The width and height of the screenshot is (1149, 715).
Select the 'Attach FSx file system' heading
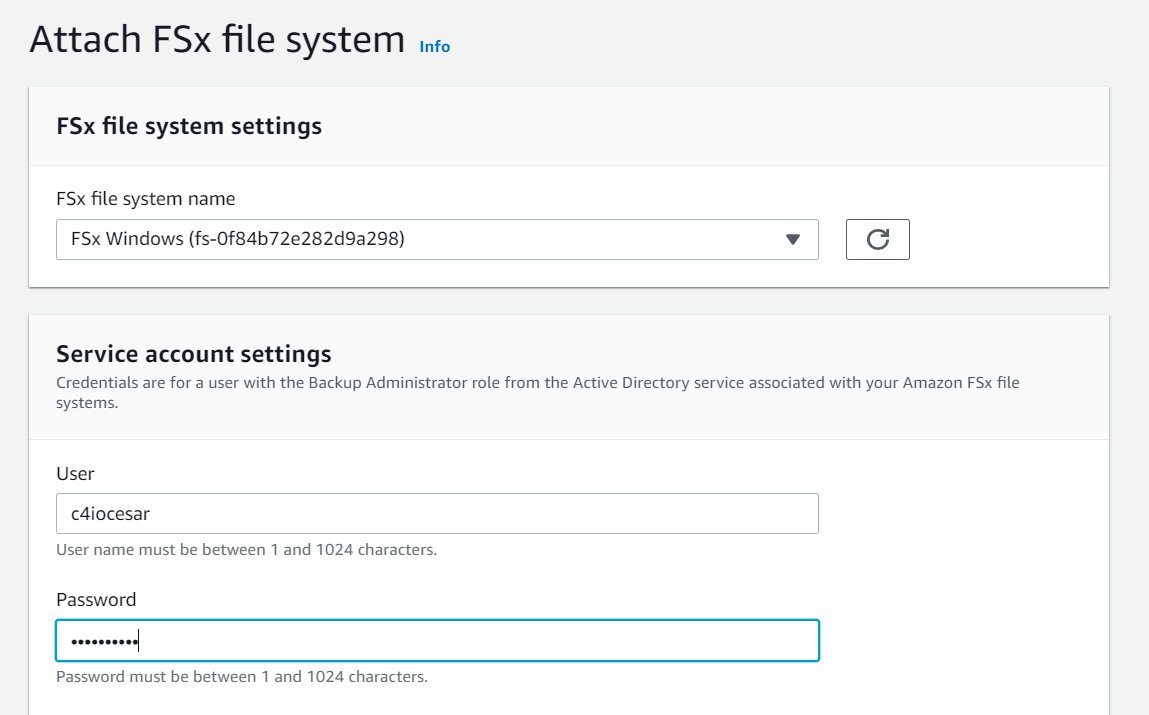point(217,39)
